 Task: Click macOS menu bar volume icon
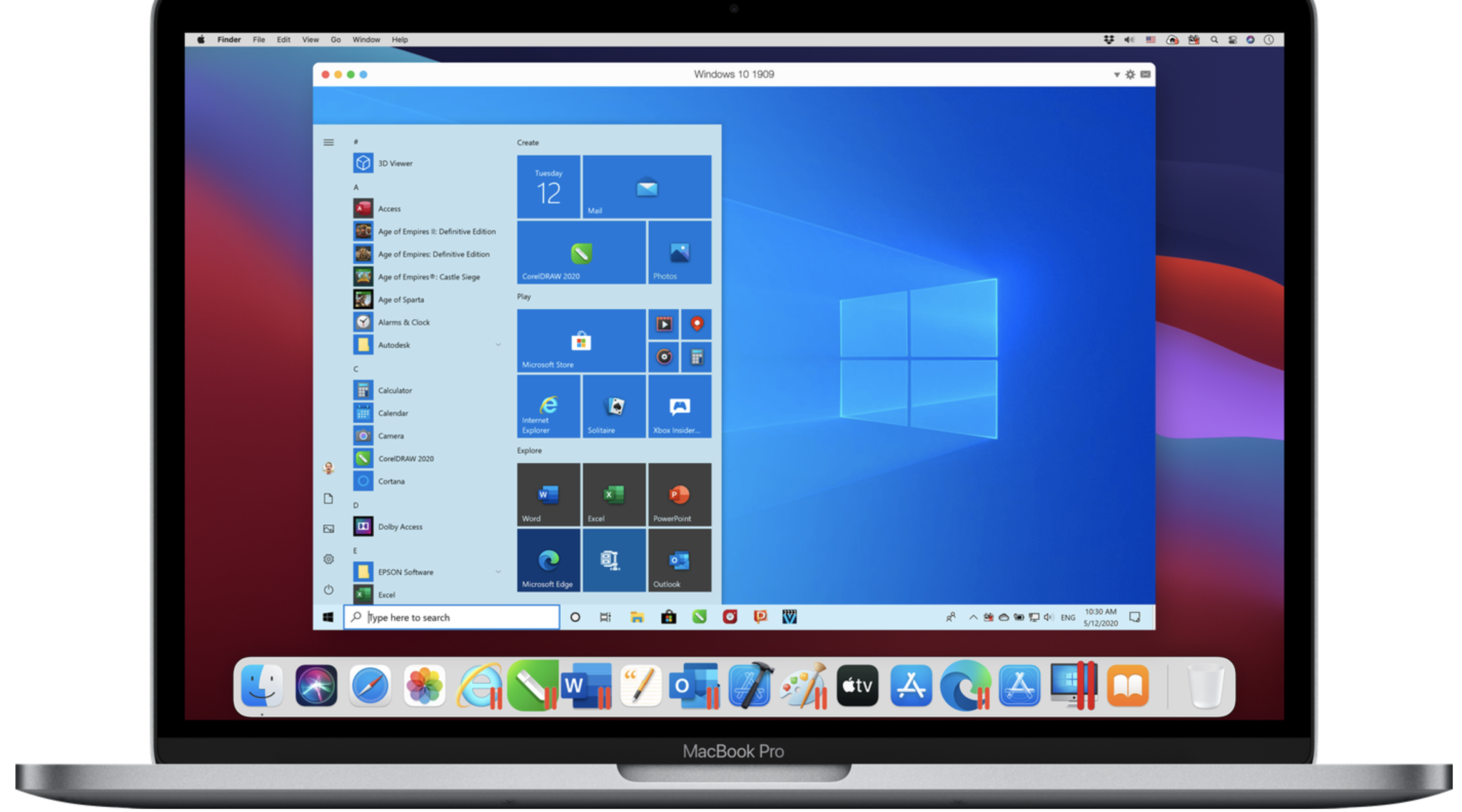pos(1129,40)
